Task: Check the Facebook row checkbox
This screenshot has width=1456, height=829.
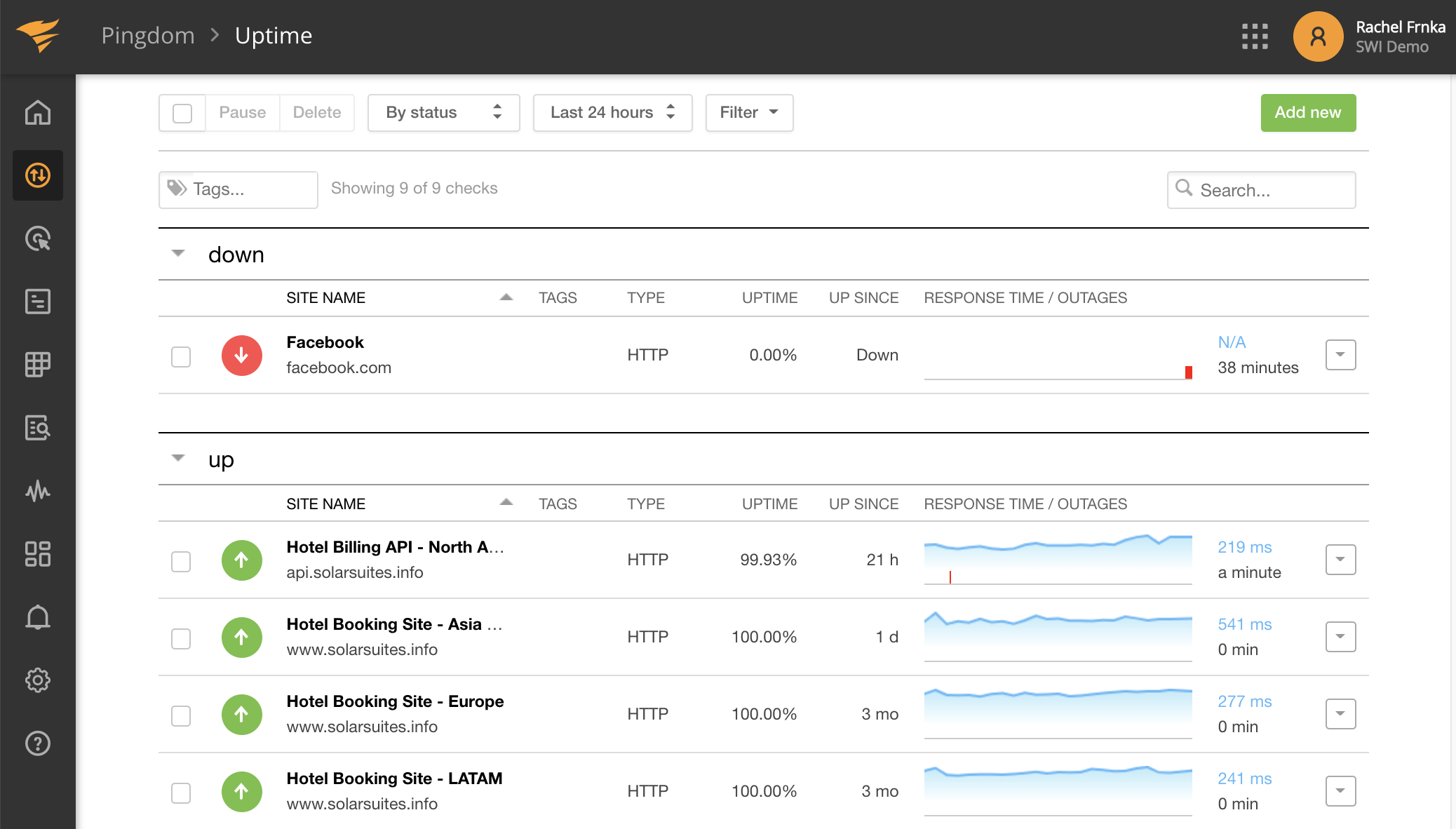Action: tap(181, 356)
